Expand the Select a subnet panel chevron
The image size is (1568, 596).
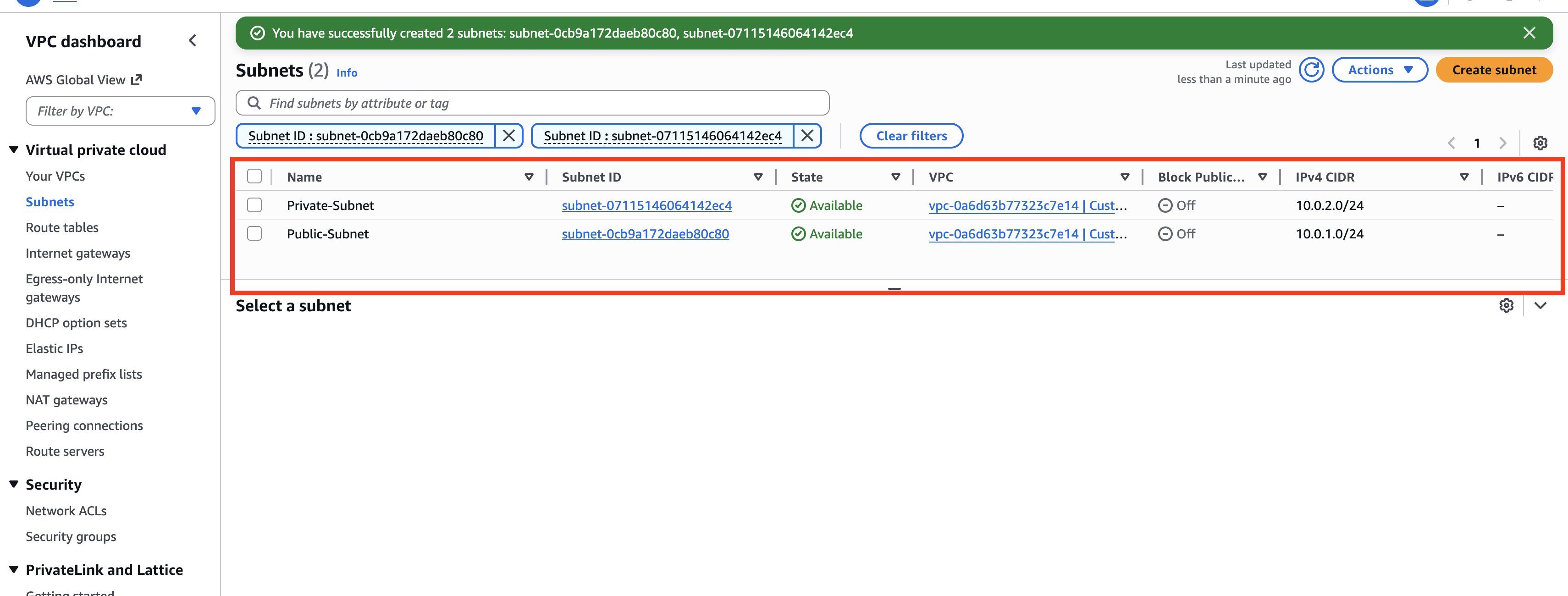click(x=1540, y=306)
